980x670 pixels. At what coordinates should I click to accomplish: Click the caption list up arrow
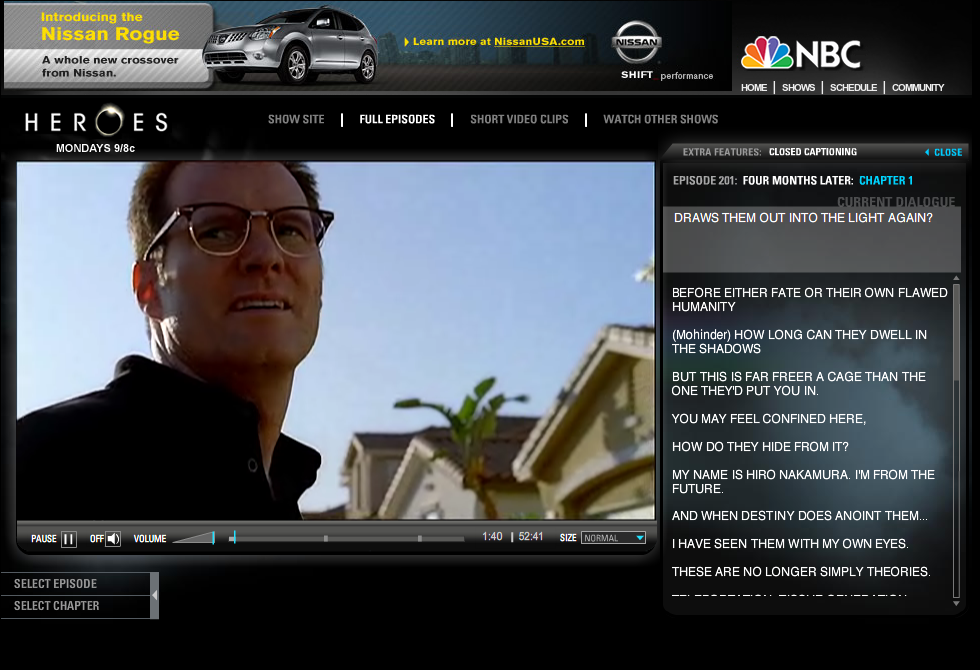pyautogui.click(x=956, y=278)
